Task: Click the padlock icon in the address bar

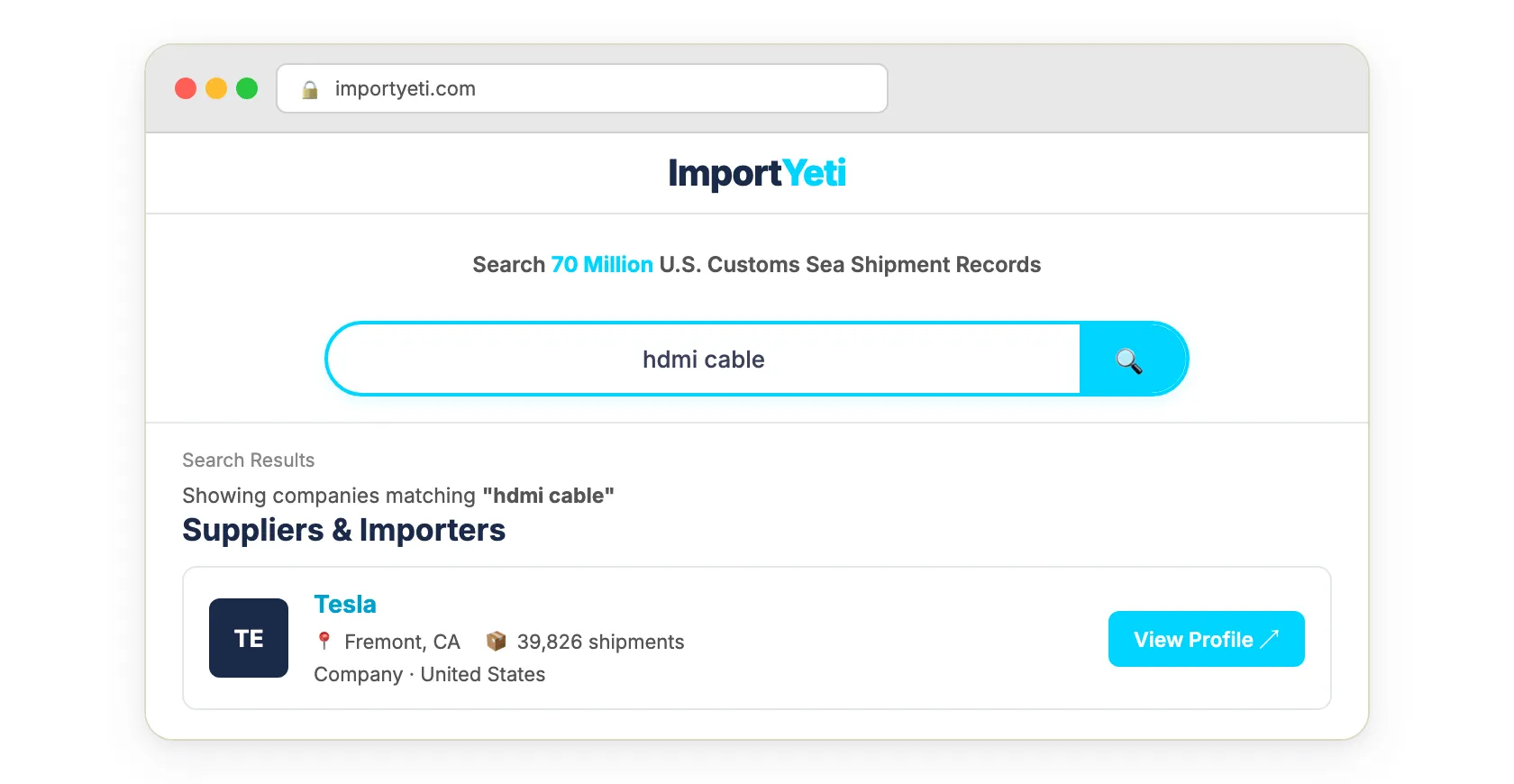Action: (310, 88)
